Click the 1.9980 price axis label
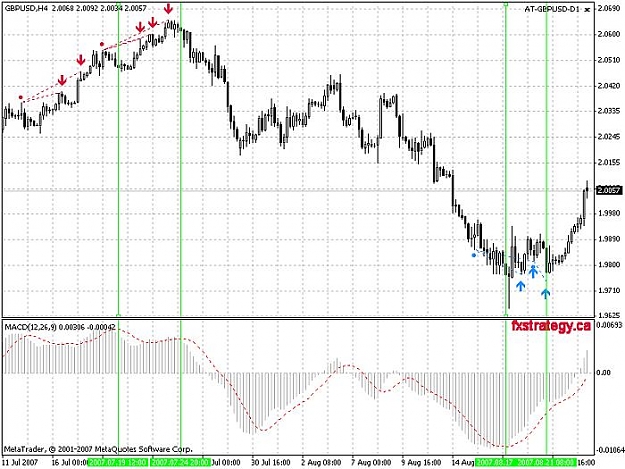The image size is (625, 469). (x=609, y=214)
